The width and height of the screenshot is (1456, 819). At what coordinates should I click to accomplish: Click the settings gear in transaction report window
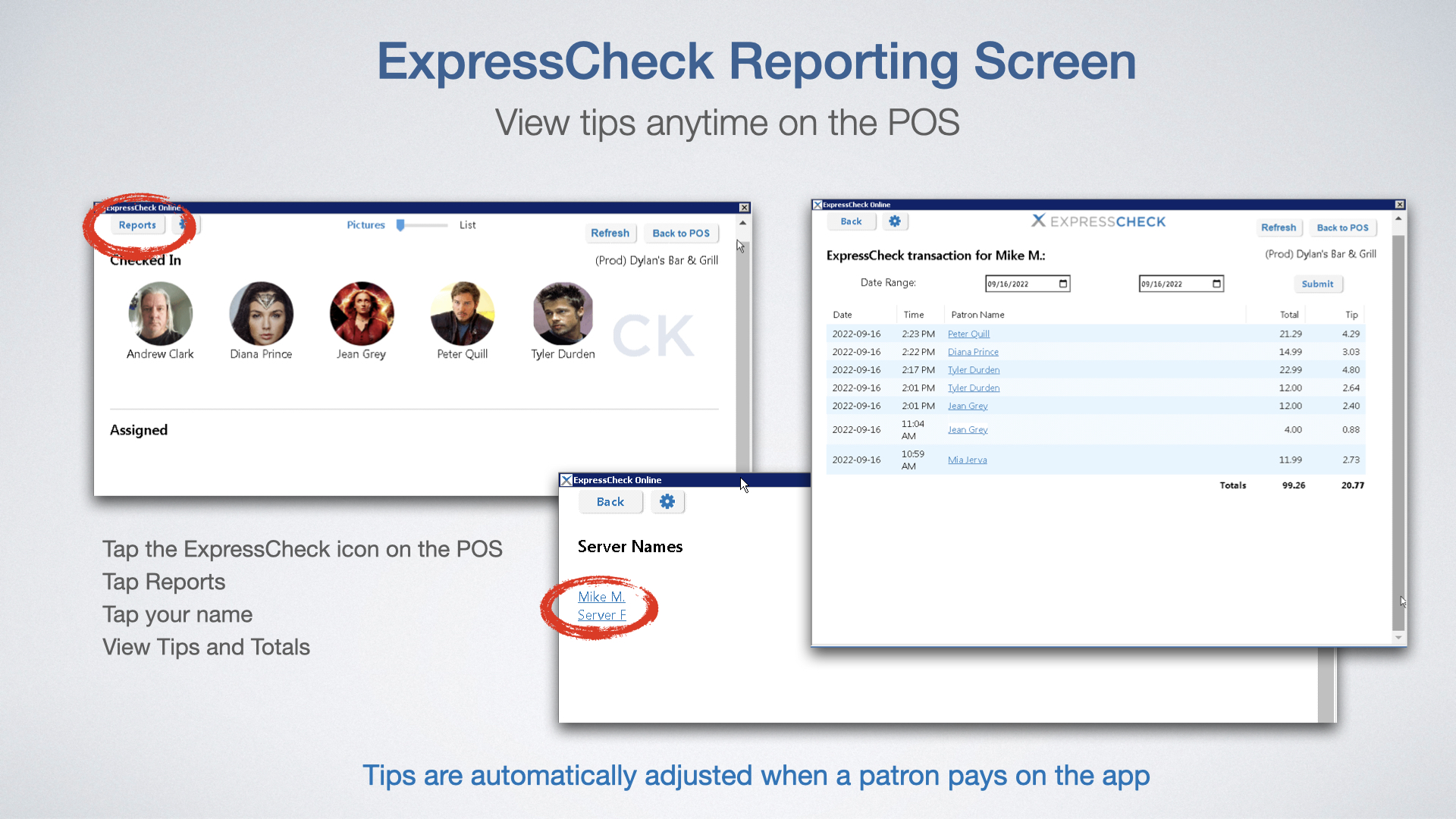coord(895,221)
